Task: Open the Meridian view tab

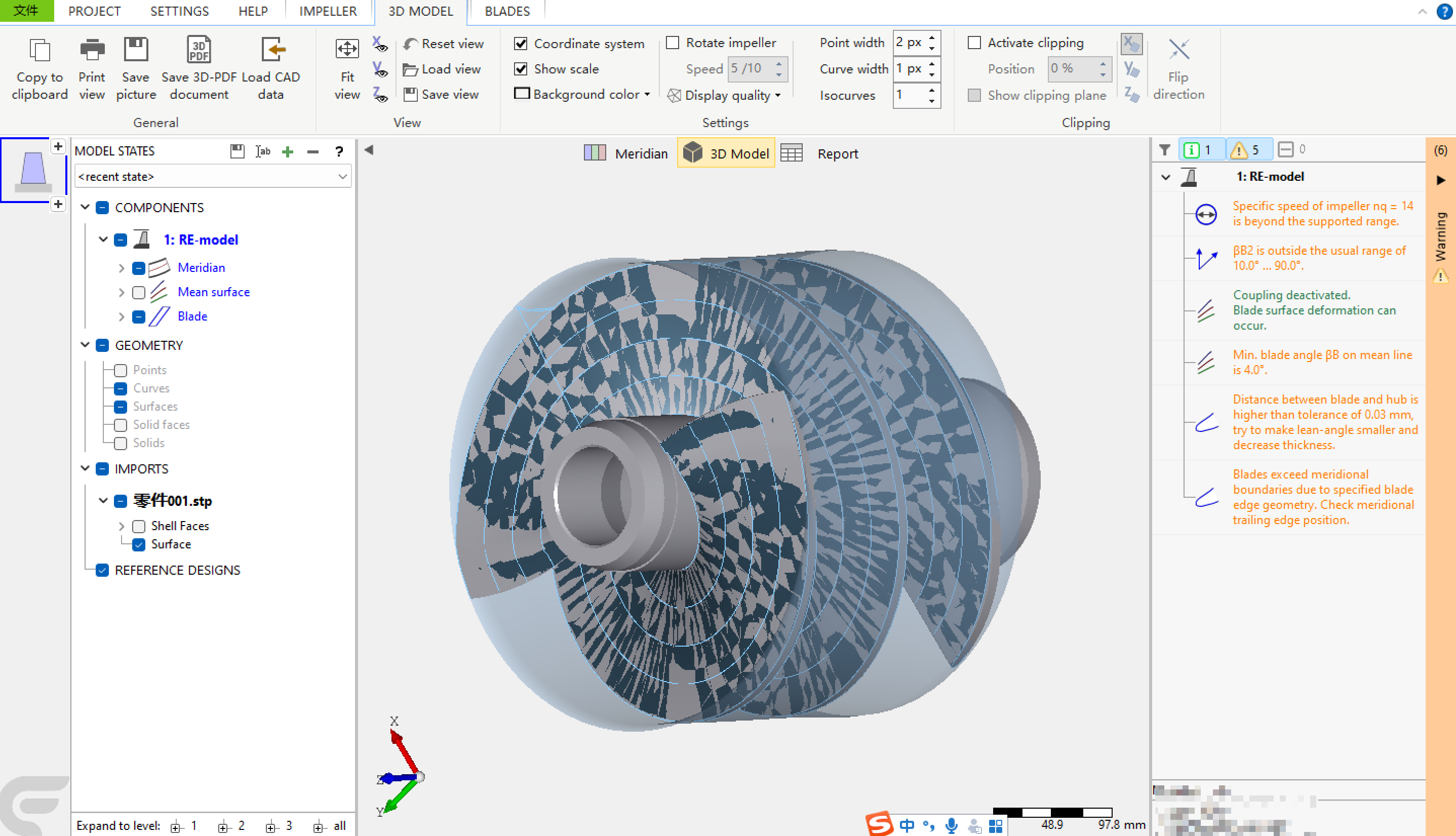Action: tap(626, 153)
